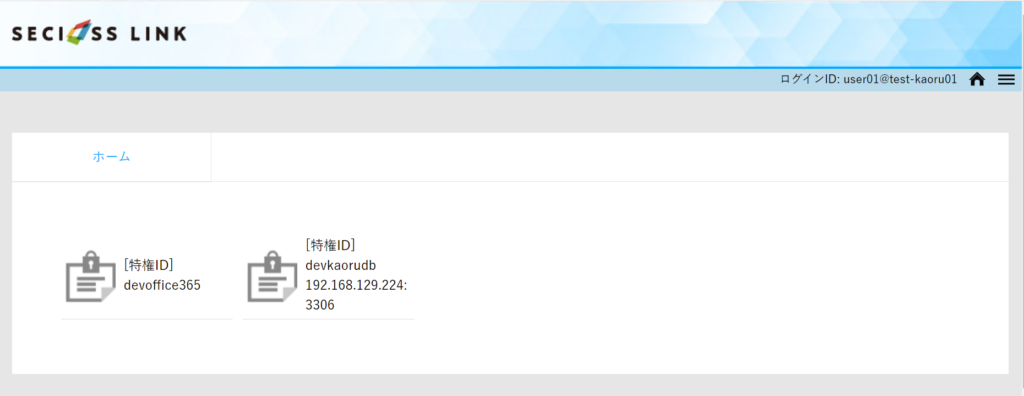This screenshot has height=396, width=1024.
Task: Click the [特権ID] label above devkaorudb
Action: point(330,245)
